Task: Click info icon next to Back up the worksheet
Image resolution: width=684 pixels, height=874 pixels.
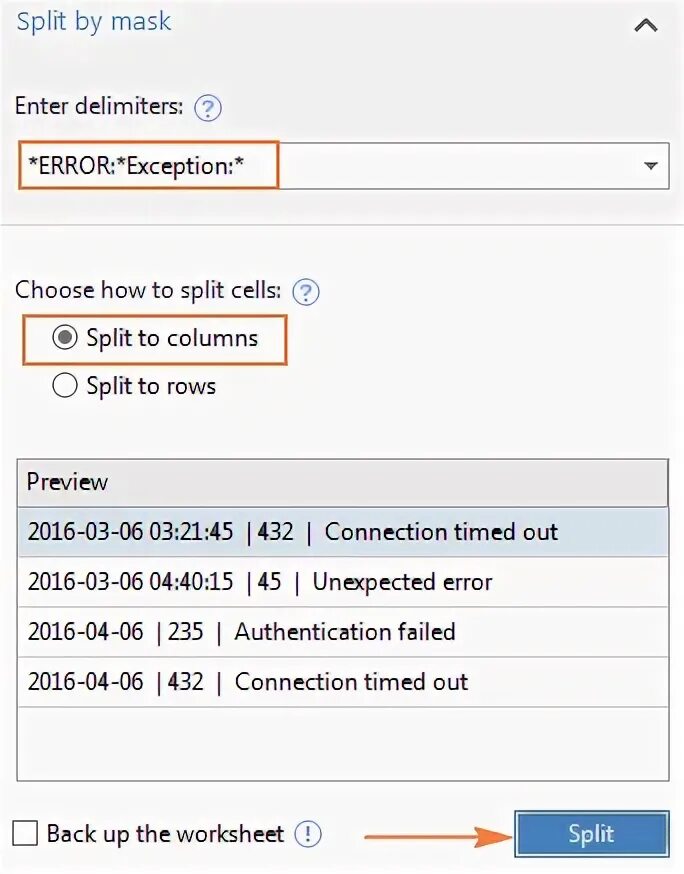Action: click(x=307, y=834)
